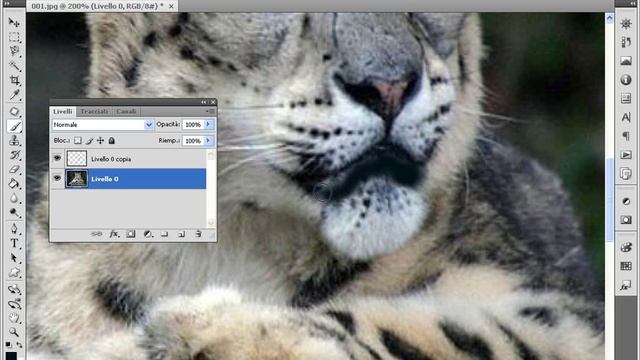The height and width of the screenshot is (360, 640).
Task: Open the Actions panel play icon
Action: click(x=626, y=155)
